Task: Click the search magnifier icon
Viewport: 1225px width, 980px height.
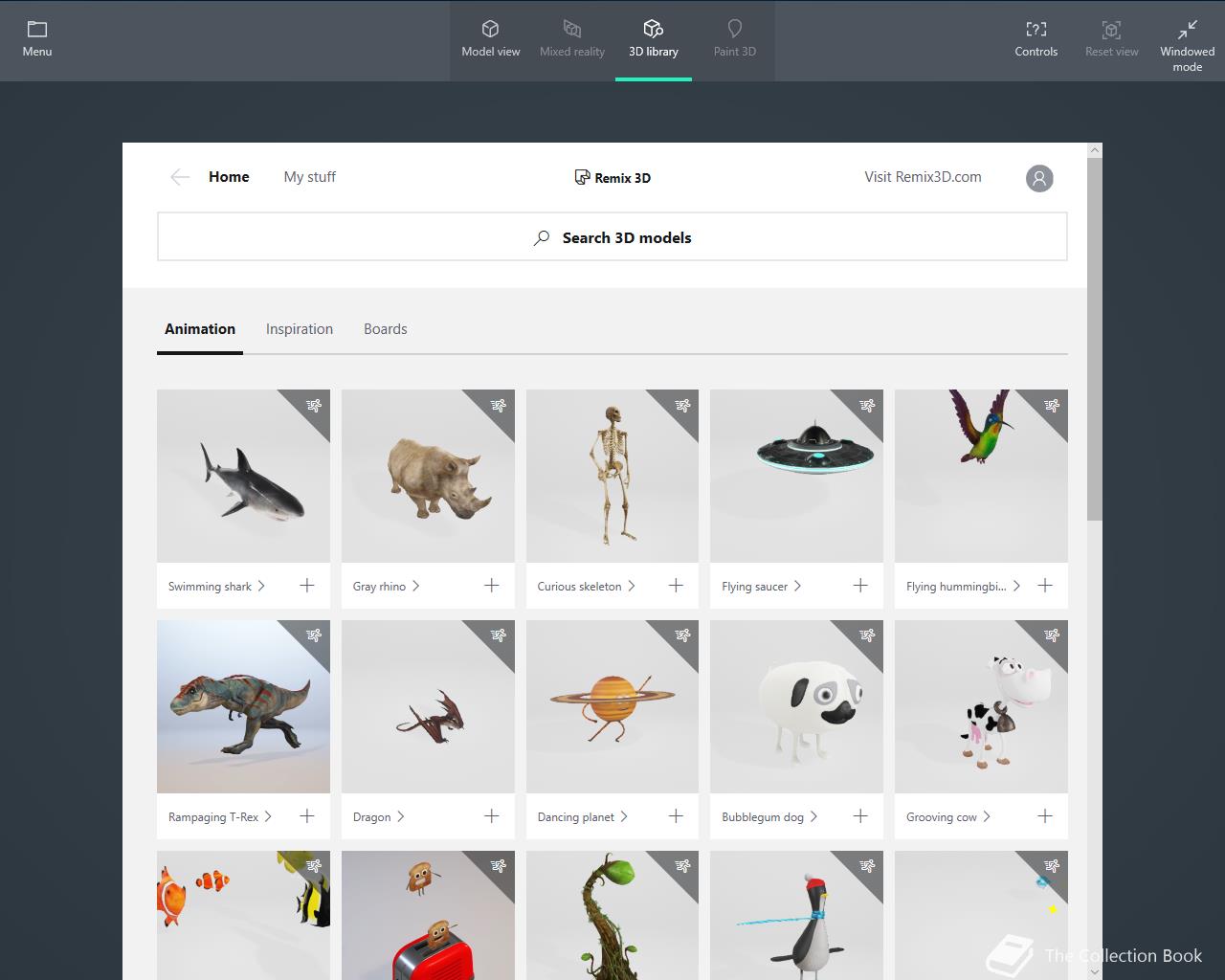Action: click(x=542, y=238)
